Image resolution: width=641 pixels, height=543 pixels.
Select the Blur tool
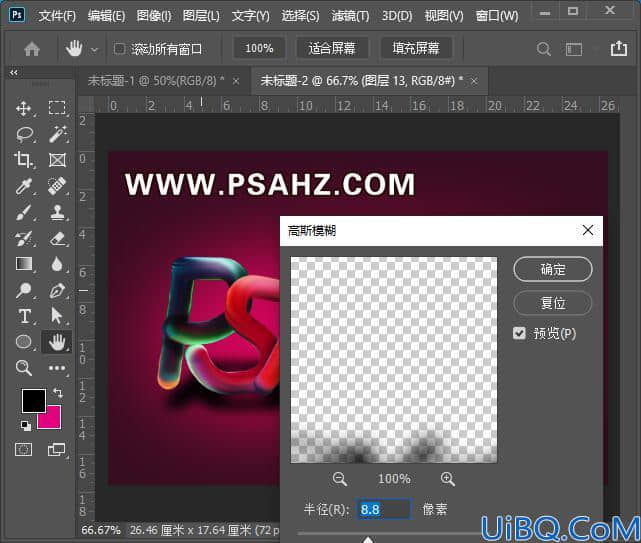pos(57,264)
